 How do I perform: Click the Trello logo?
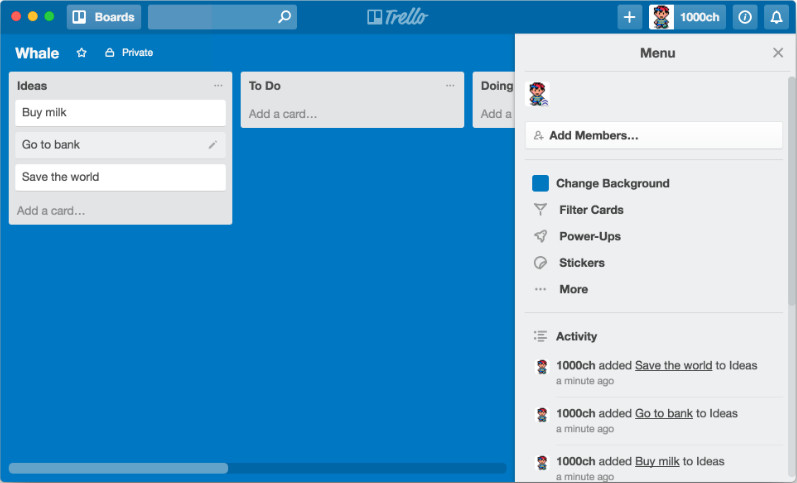coord(397,17)
